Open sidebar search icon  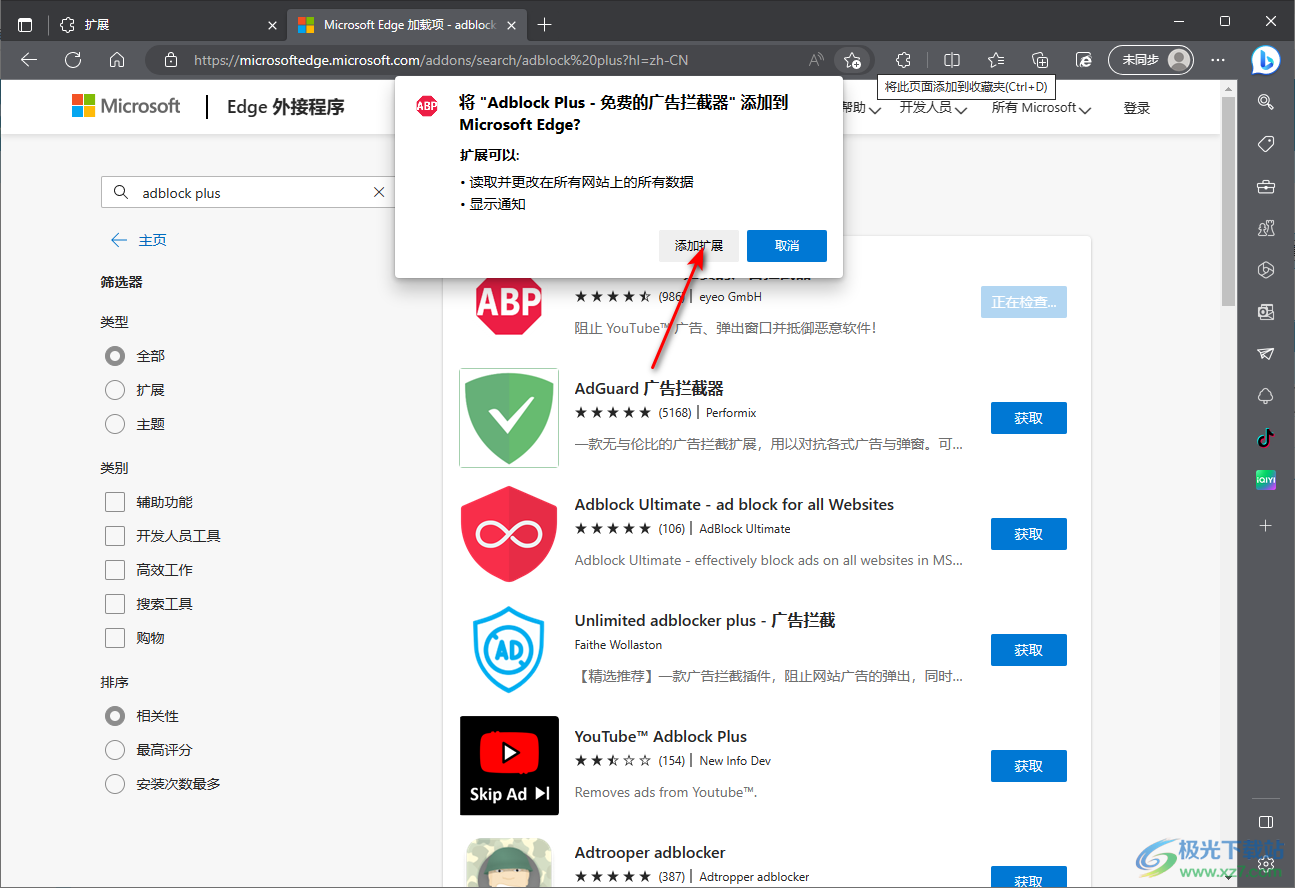(1265, 102)
